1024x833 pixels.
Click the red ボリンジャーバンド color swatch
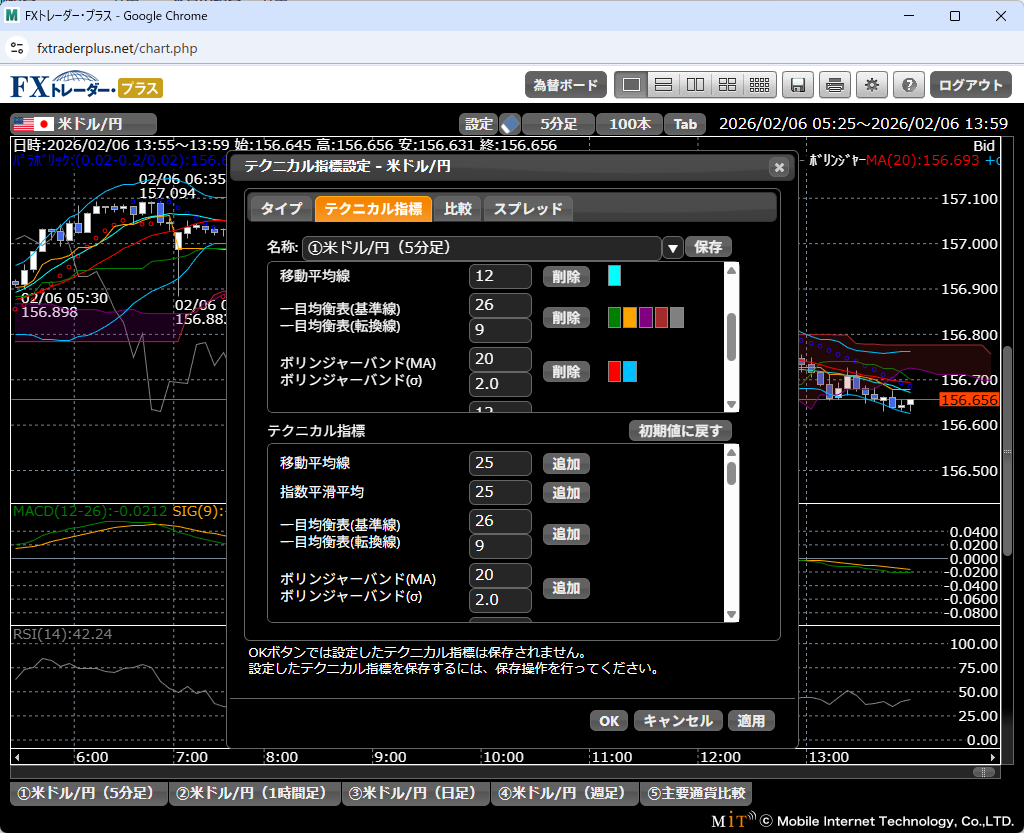(614, 372)
